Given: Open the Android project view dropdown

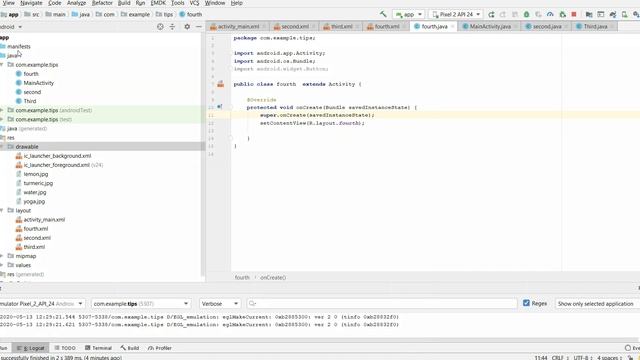Looking at the screenshot, I should pos(11,27).
